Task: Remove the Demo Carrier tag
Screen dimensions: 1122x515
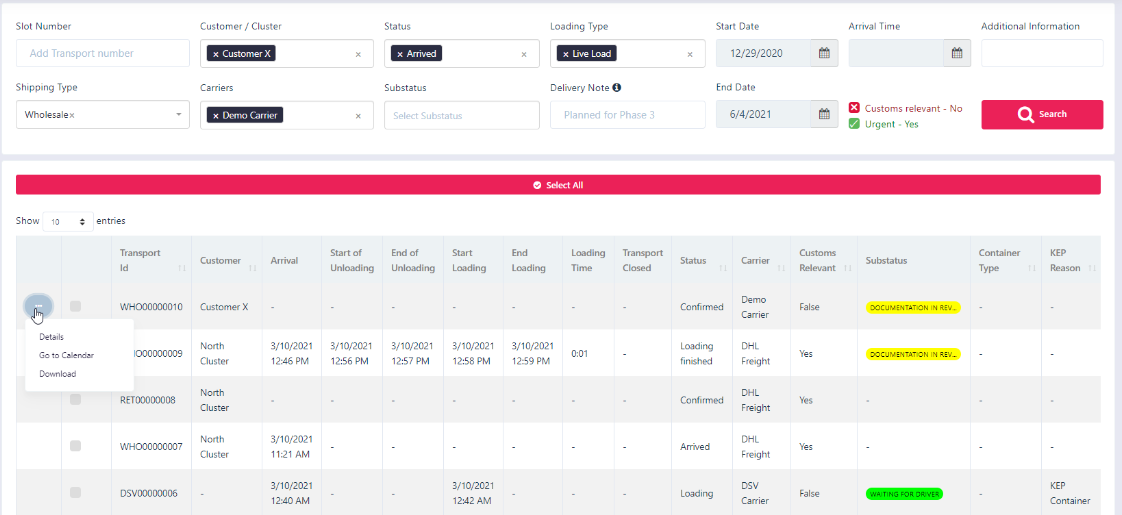Action: coord(216,116)
